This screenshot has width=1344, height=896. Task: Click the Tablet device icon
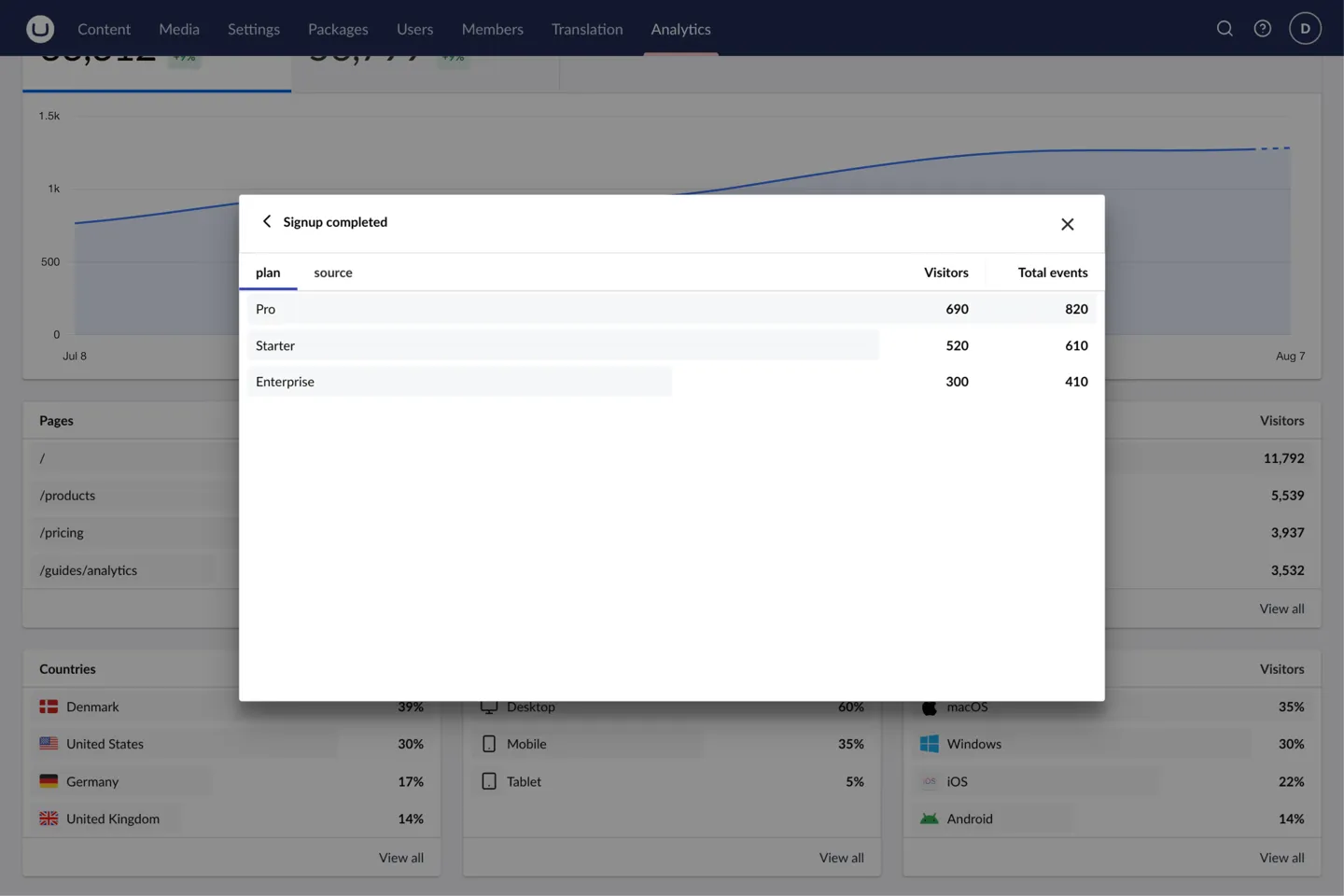489,781
